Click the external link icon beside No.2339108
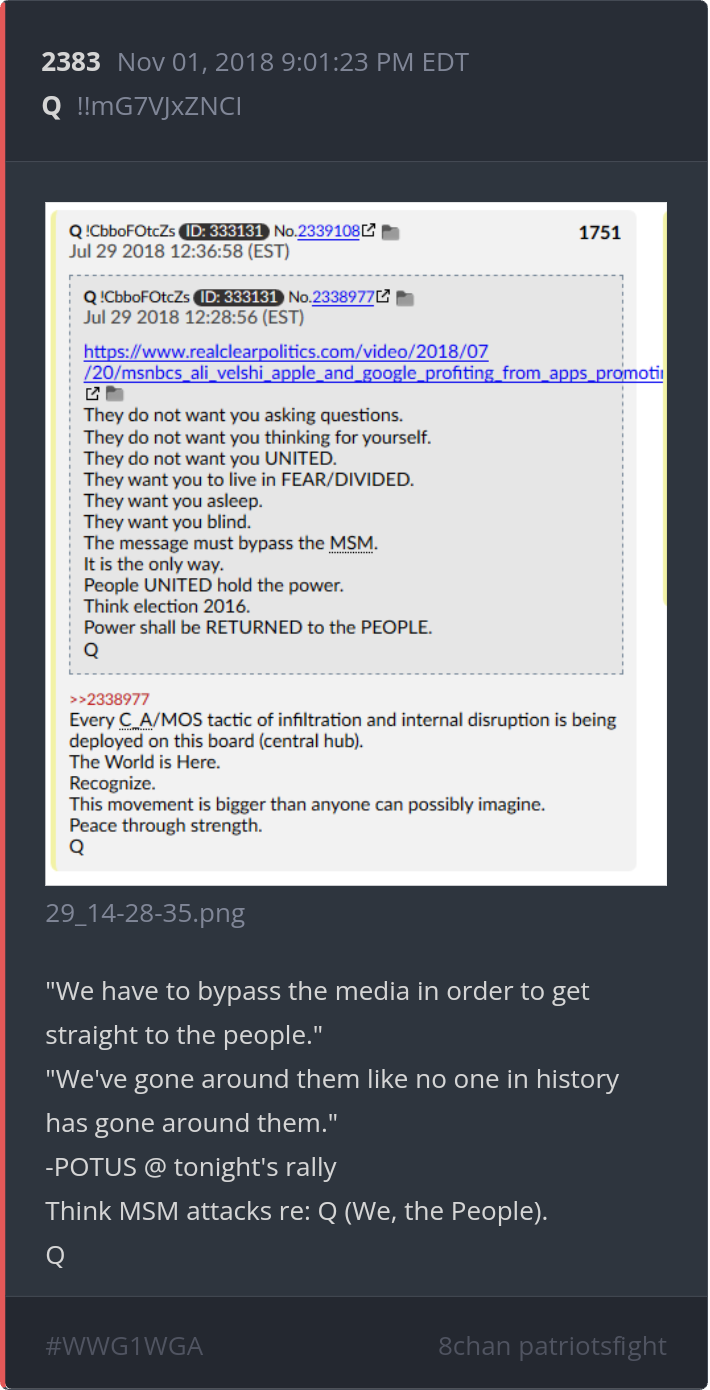Screen dimensions: 710x1390 (x=369, y=231)
